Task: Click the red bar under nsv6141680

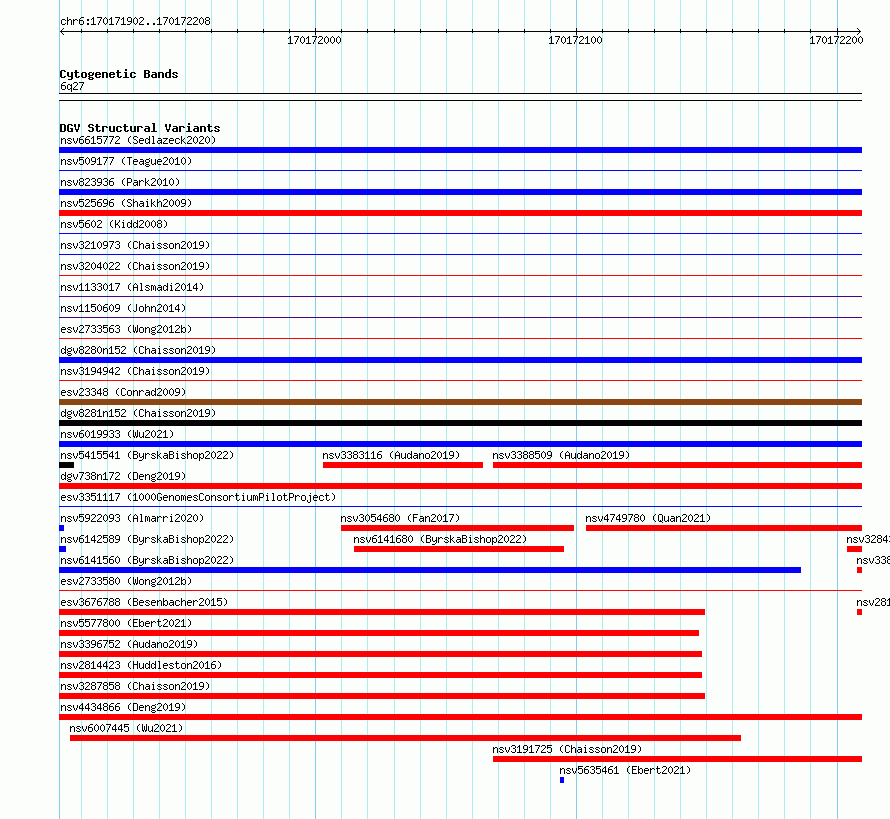Action: click(x=459, y=549)
